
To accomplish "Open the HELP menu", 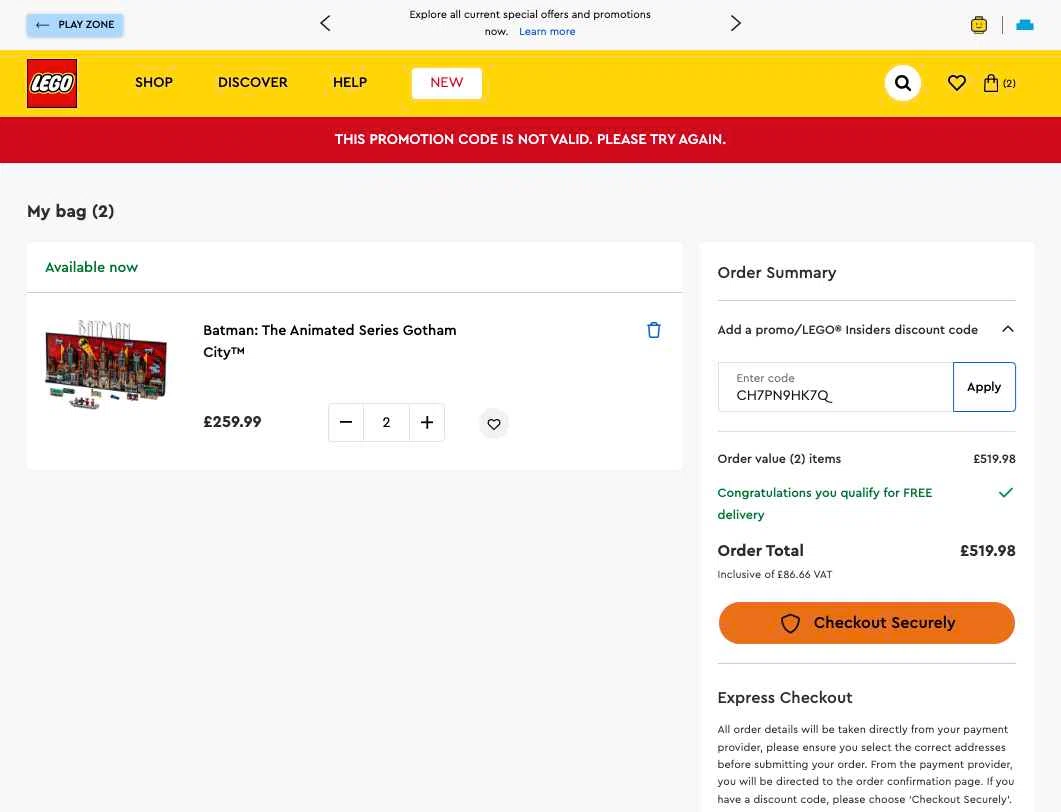I will pos(350,83).
